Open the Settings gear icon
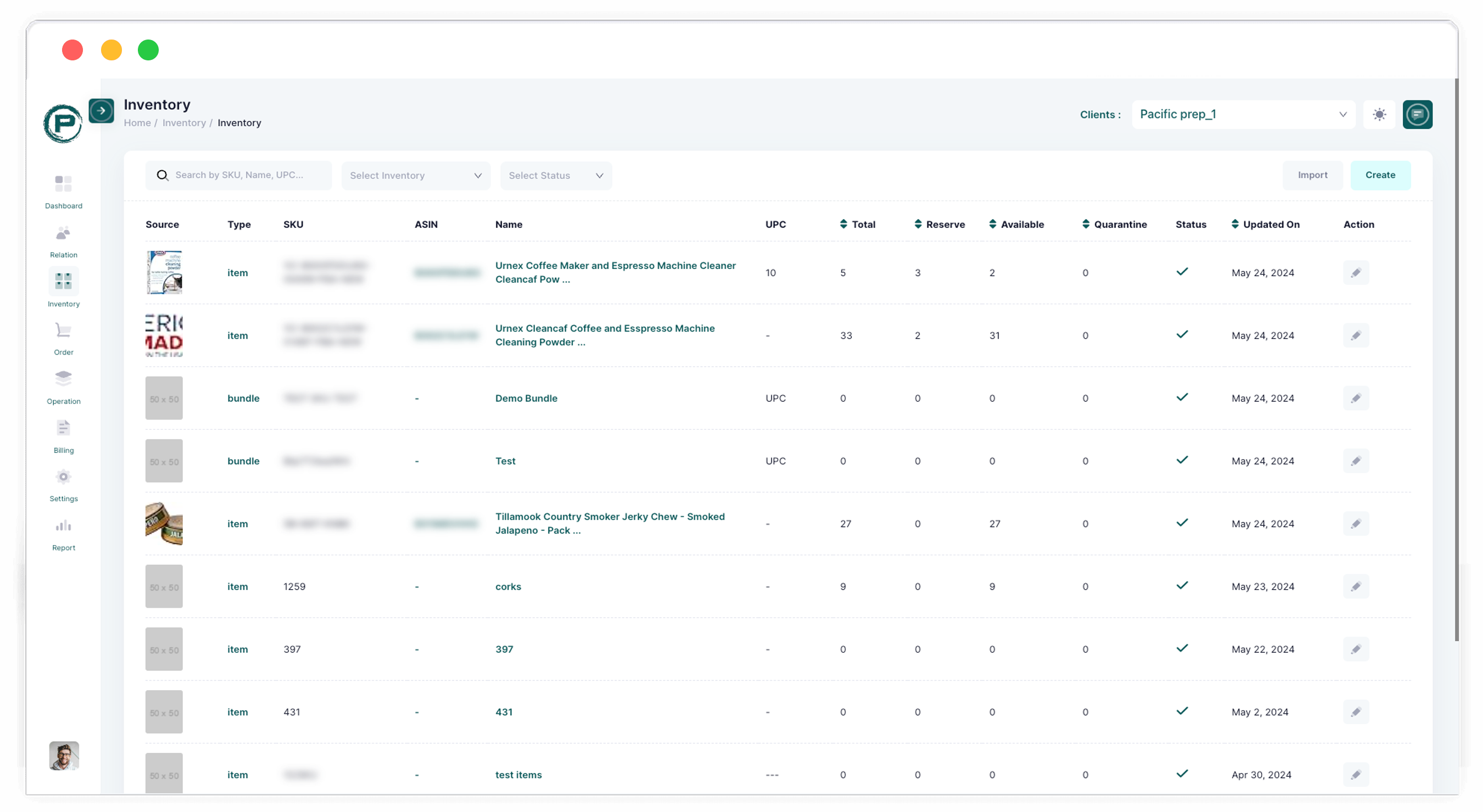The width and height of the screenshot is (1483, 812). [x=63, y=477]
